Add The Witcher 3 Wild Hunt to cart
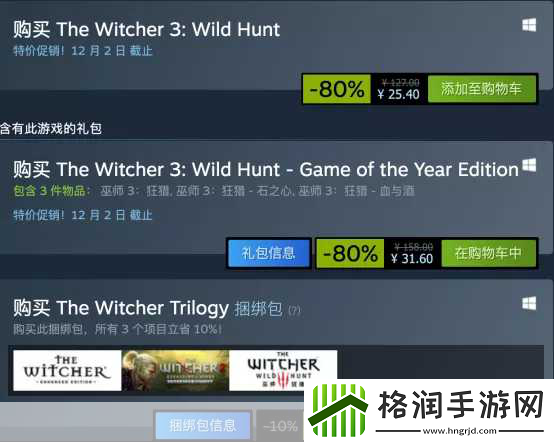Screen dimensions: 554x442 pyautogui.click(x=481, y=88)
